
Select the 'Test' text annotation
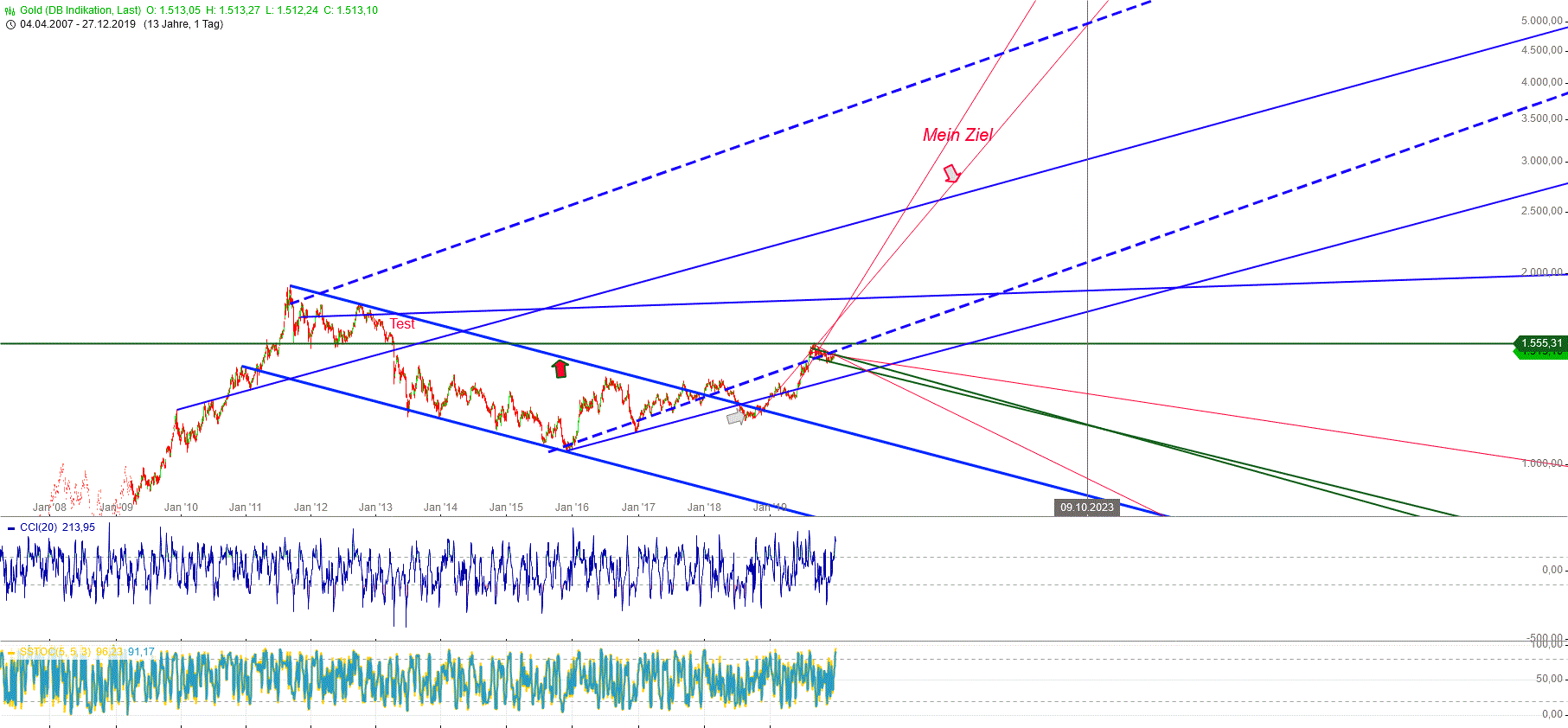(x=402, y=324)
